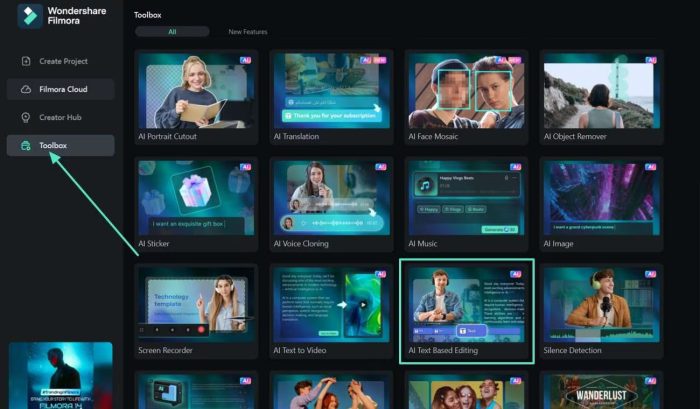Click the AI badge on AI Image card
The height and width of the screenshot is (409, 700).
tap(651, 167)
